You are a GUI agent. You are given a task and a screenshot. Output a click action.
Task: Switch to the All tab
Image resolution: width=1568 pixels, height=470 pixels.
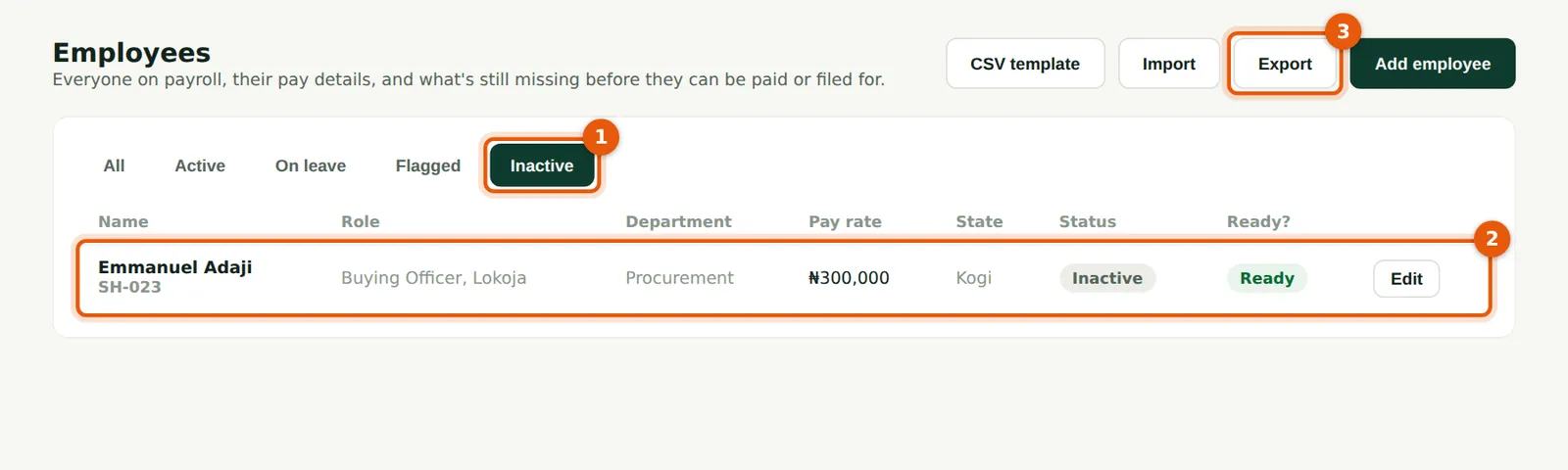click(114, 165)
